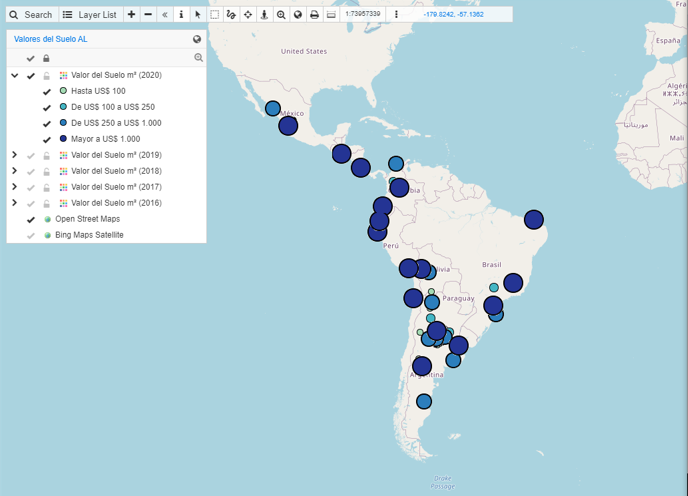Open the Layer List panel
Image resolution: width=688 pixels, height=496 pixels.
click(x=89, y=15)
